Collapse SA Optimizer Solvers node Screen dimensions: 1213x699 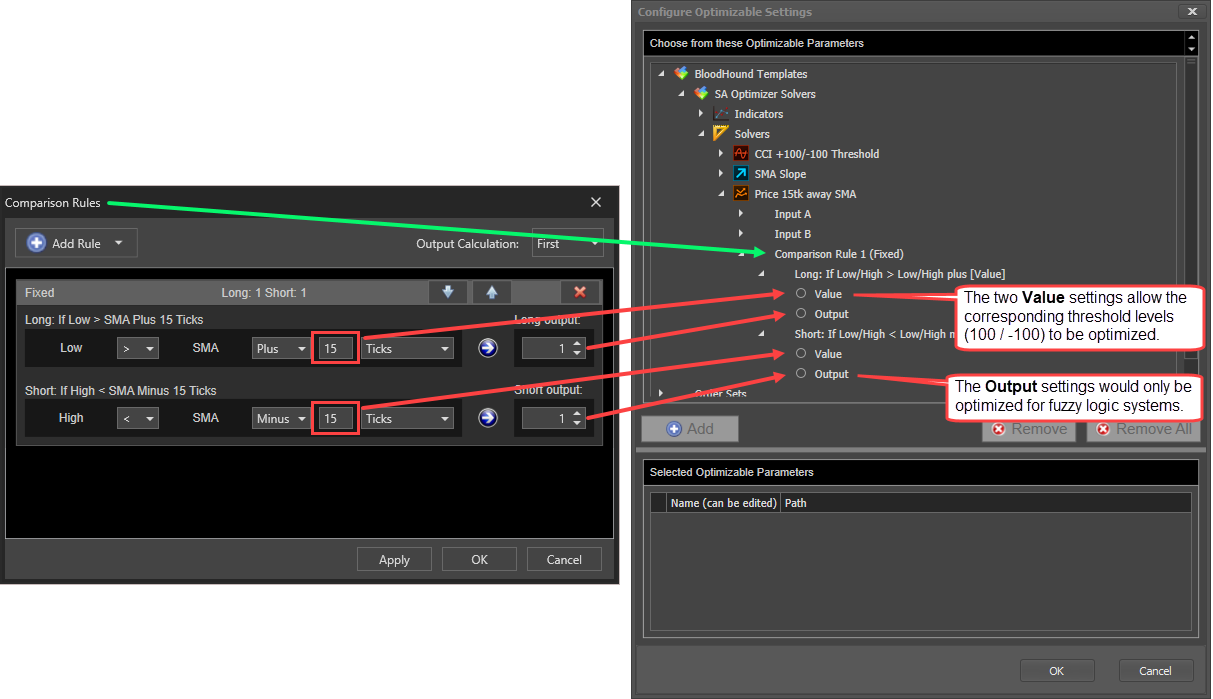[681, 94]
